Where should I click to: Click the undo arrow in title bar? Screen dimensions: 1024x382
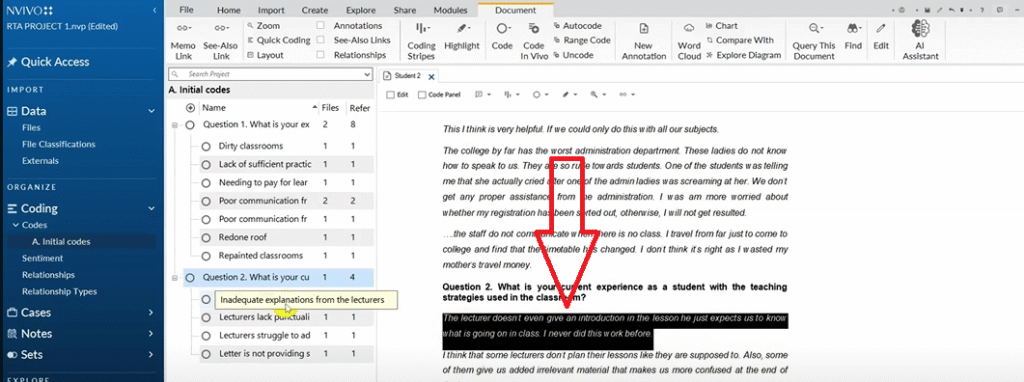[x=952, y=10]
